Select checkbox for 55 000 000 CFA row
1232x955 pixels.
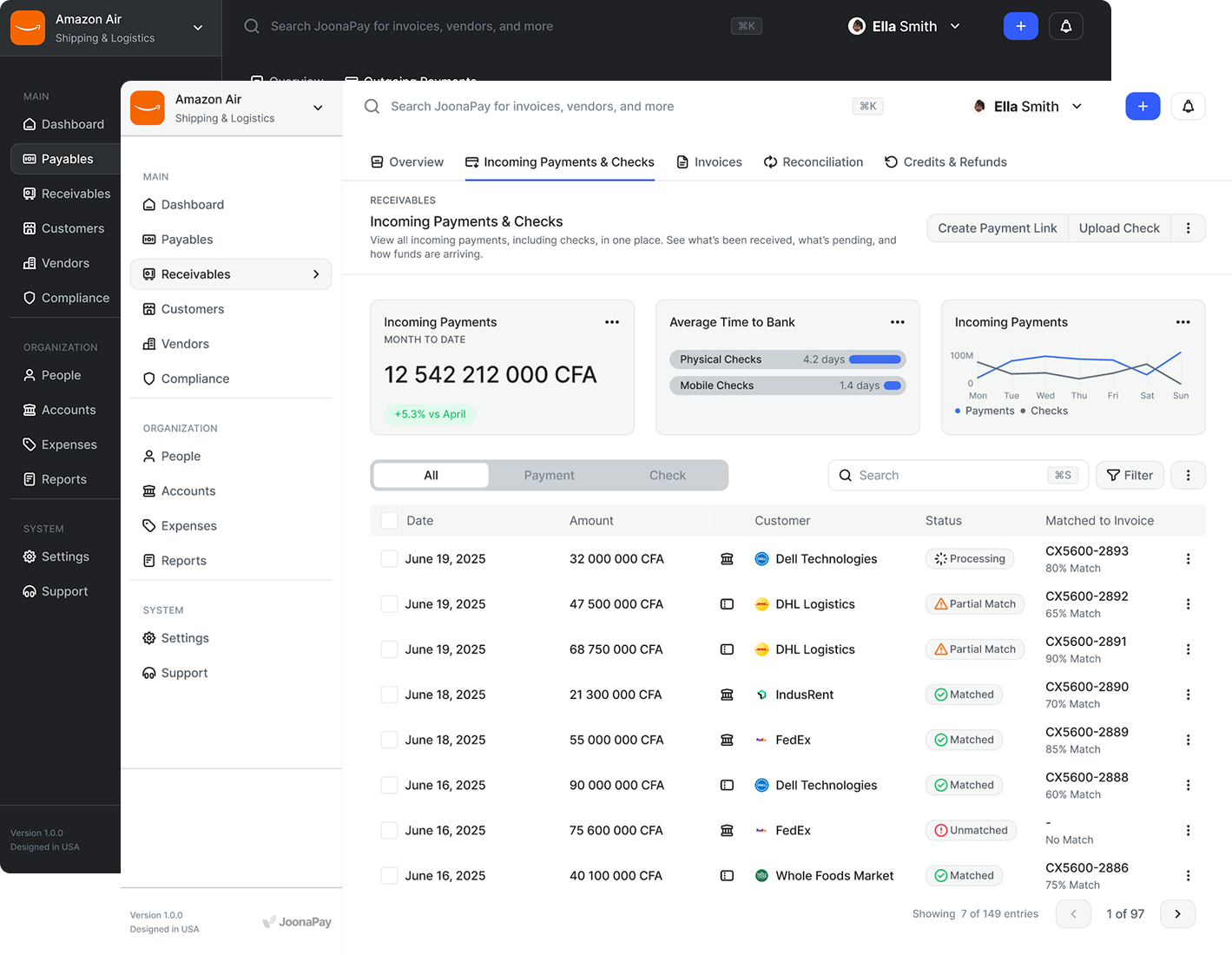tap(389, 740)
